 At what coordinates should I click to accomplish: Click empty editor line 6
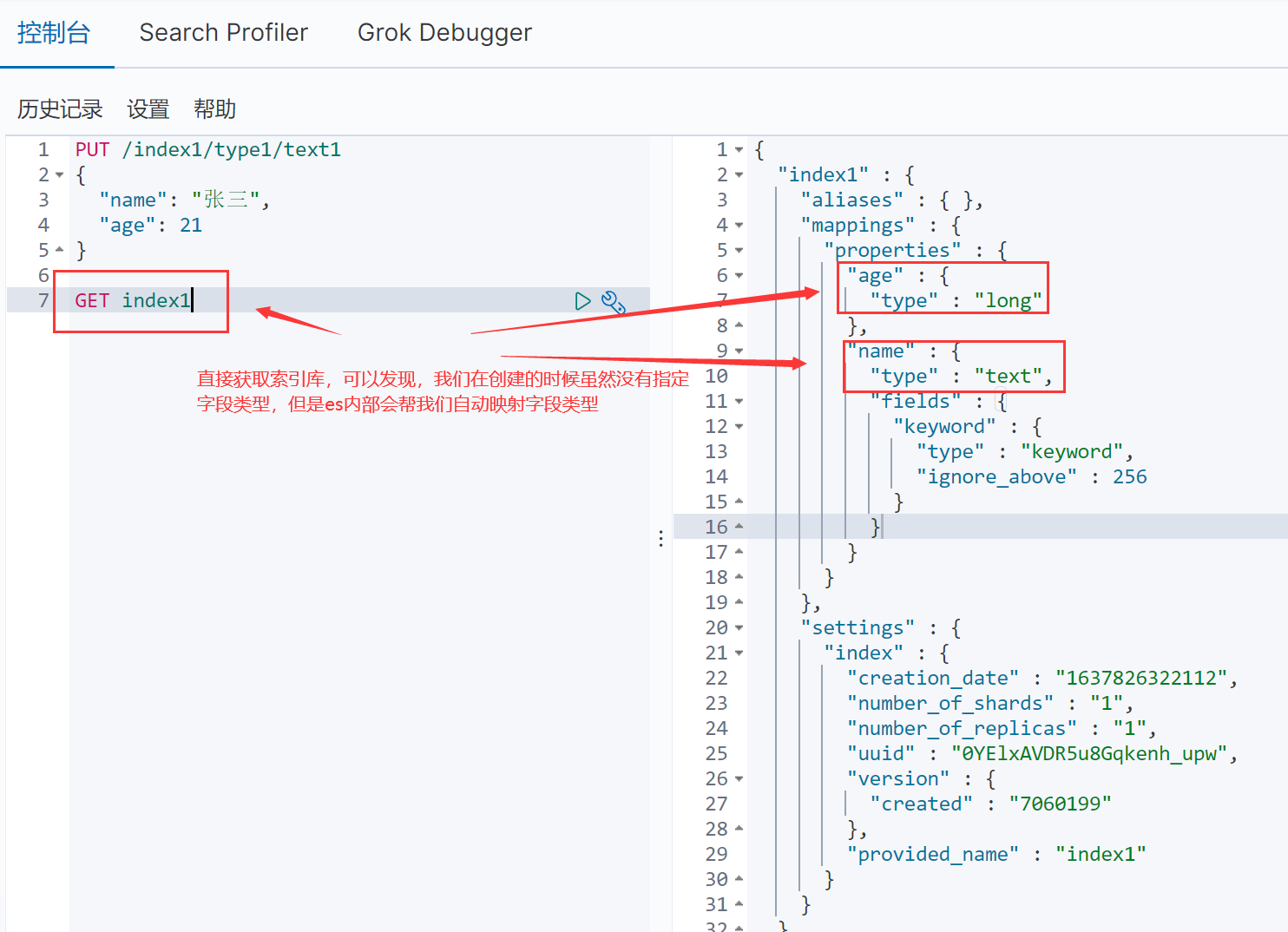359,276
